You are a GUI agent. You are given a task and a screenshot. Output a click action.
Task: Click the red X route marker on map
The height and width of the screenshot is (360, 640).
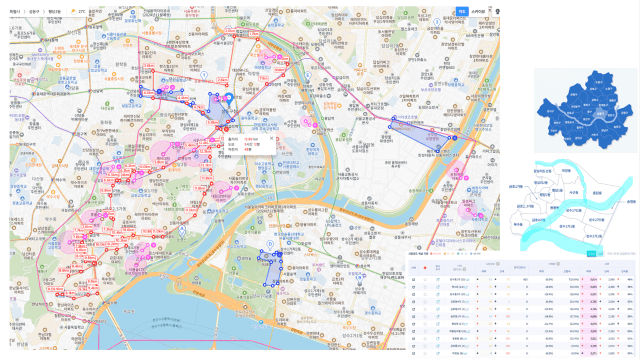pyautogui.click(x=226, y=129)
